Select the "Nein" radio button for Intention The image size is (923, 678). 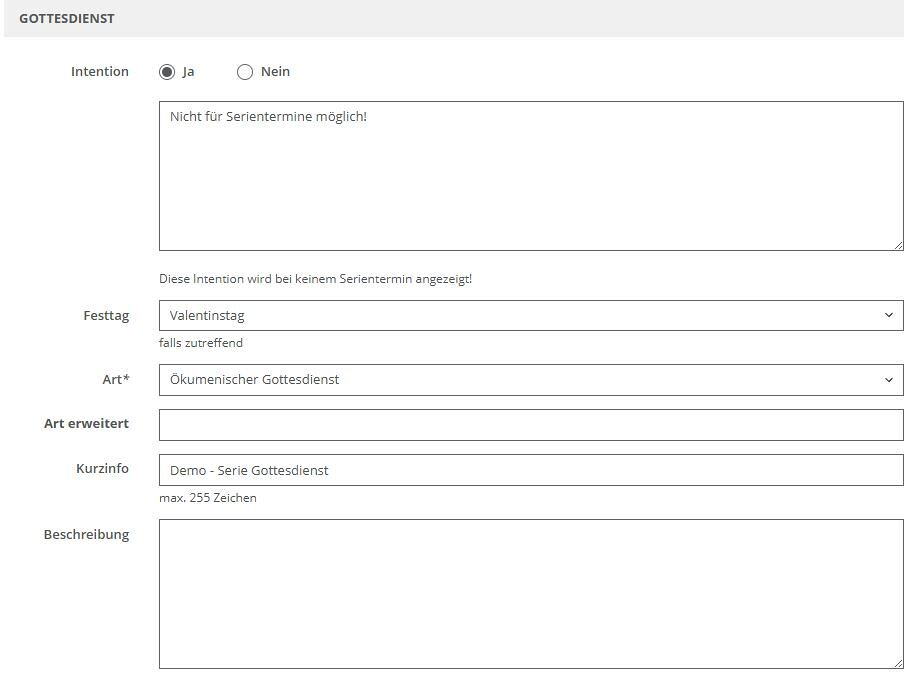[x=245, y=72]
